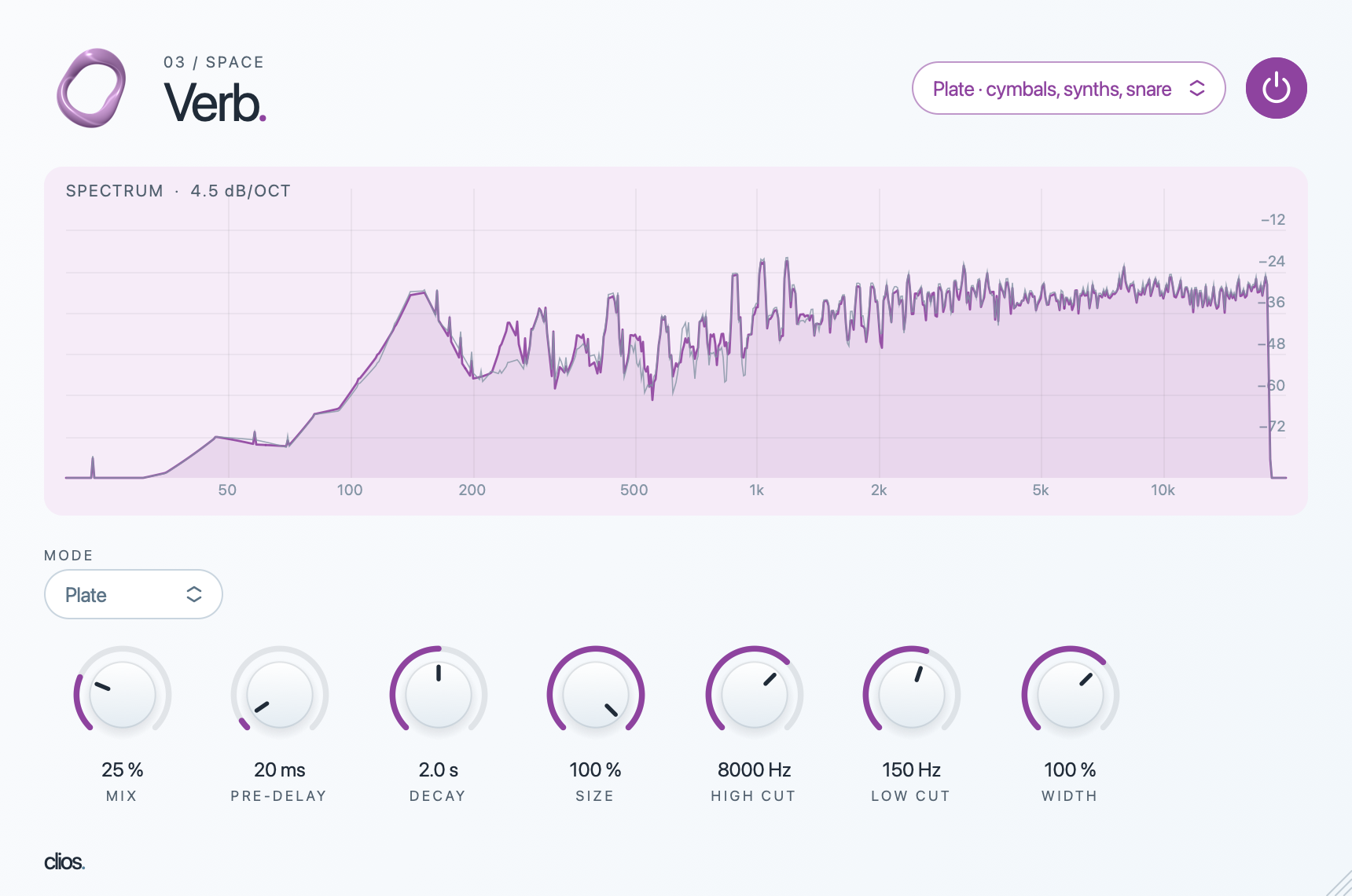Screen dimensions: 1352x896
Task: Click the Verb. title text
Action: tap(215, 103)
